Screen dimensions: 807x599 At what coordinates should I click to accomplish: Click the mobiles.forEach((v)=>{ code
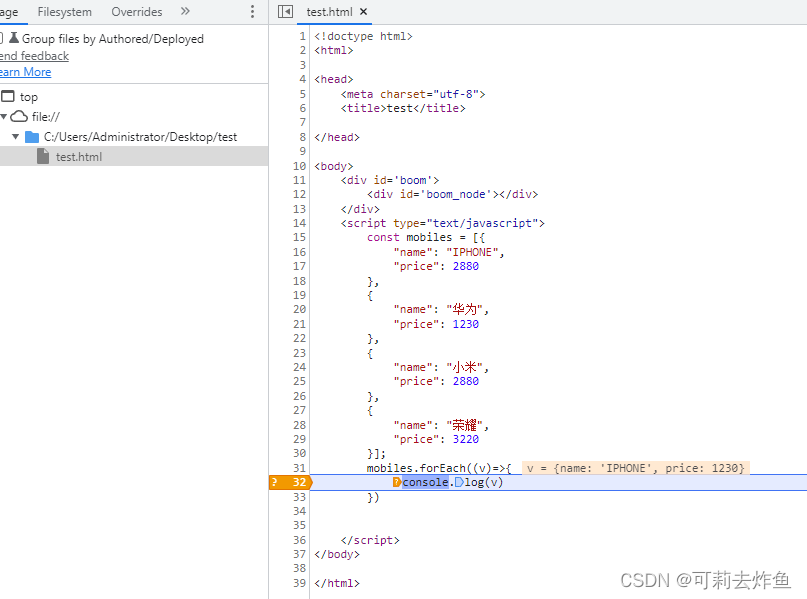[438, 468]
